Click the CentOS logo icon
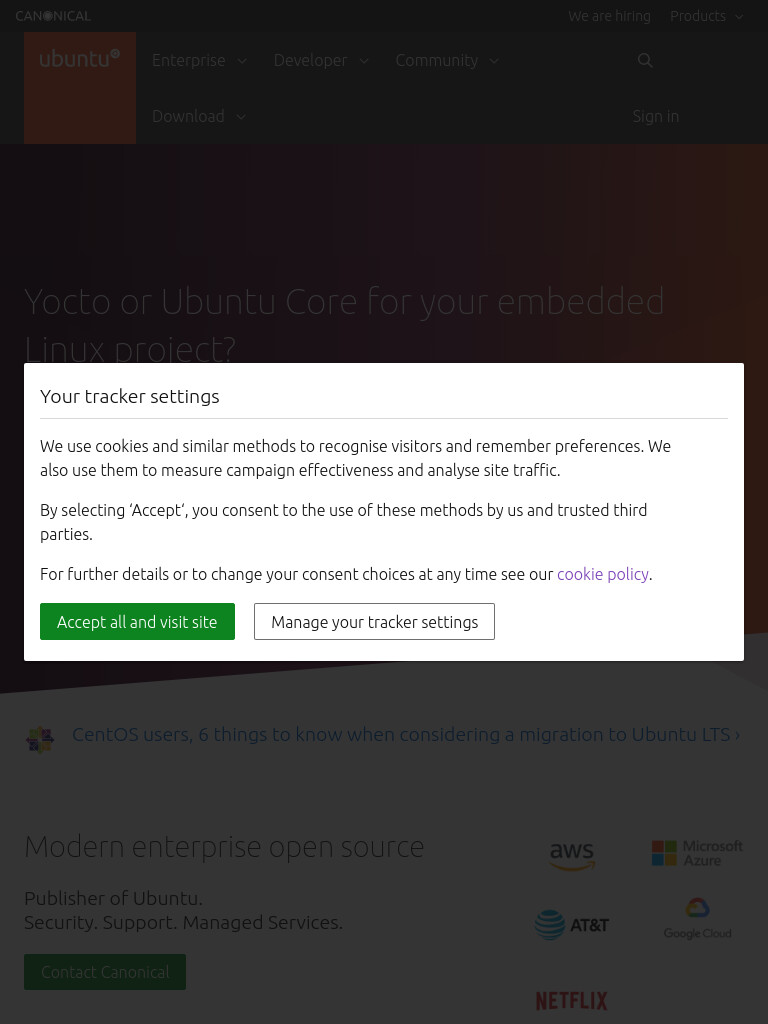Viewport: 768px width, 1024px height. pos(40,739)
